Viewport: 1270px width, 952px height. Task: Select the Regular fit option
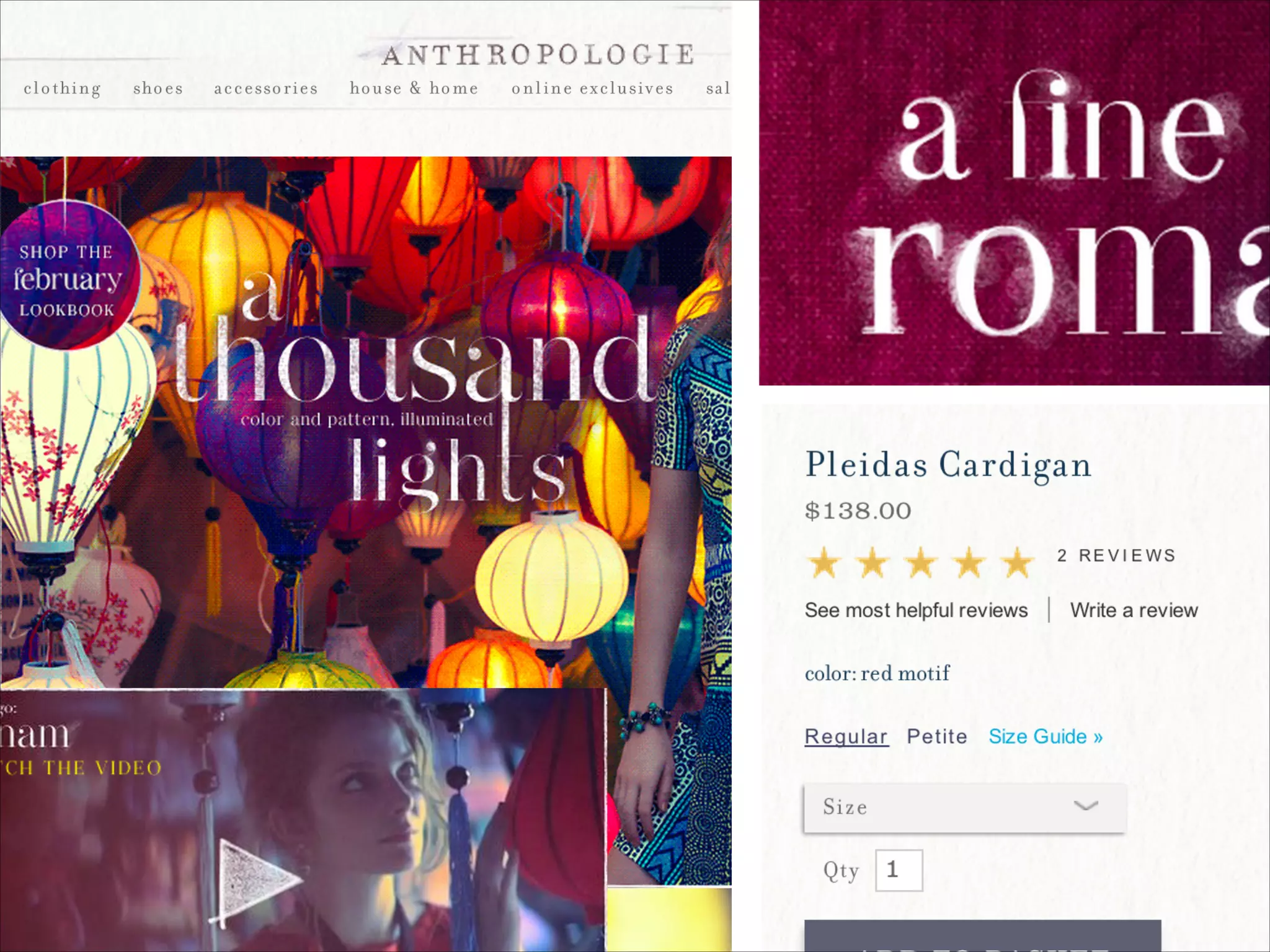point(846,736)
